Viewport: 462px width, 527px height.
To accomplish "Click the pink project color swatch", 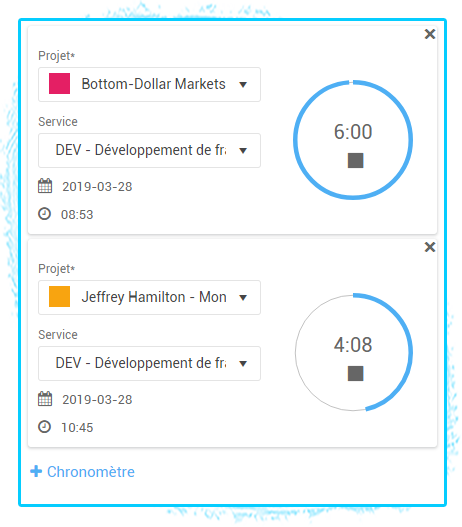I will click(x=59, y=83).
